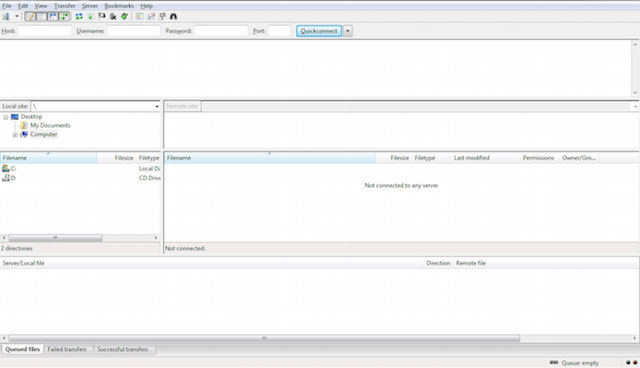
Task: Toggle synchronized browsing
Action: tap(162, 16)
